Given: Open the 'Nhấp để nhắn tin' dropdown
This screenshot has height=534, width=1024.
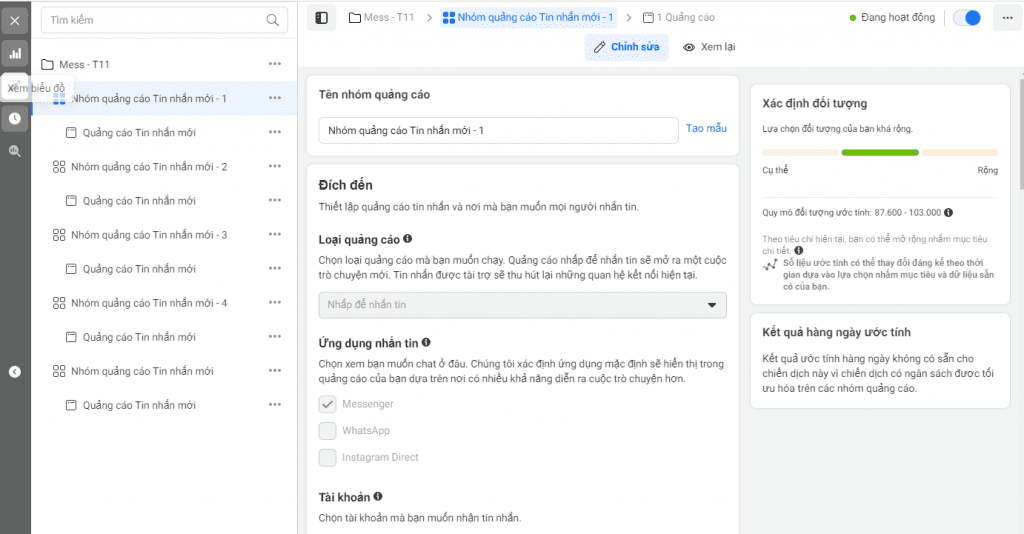Looking at the screenshot, I should (522, 305).
